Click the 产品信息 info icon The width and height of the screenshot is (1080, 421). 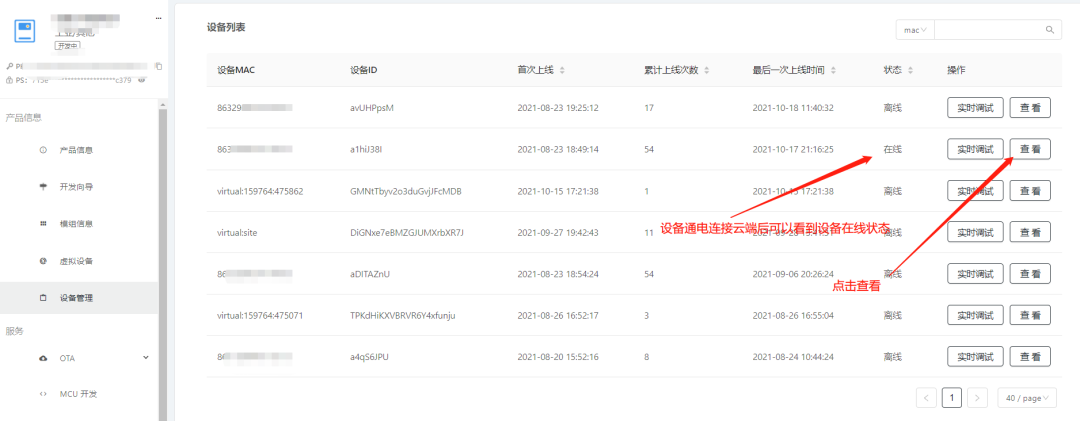(43, 150)
